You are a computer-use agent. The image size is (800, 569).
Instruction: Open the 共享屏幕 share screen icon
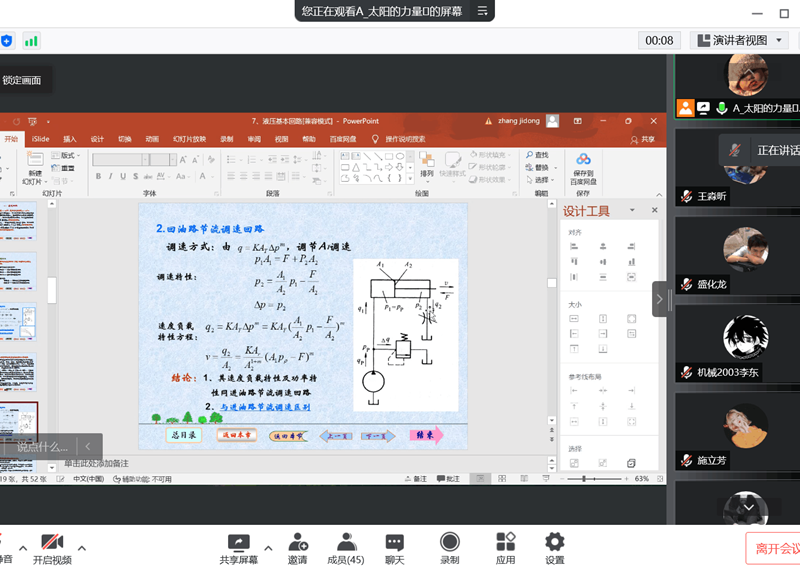[238, 543]
